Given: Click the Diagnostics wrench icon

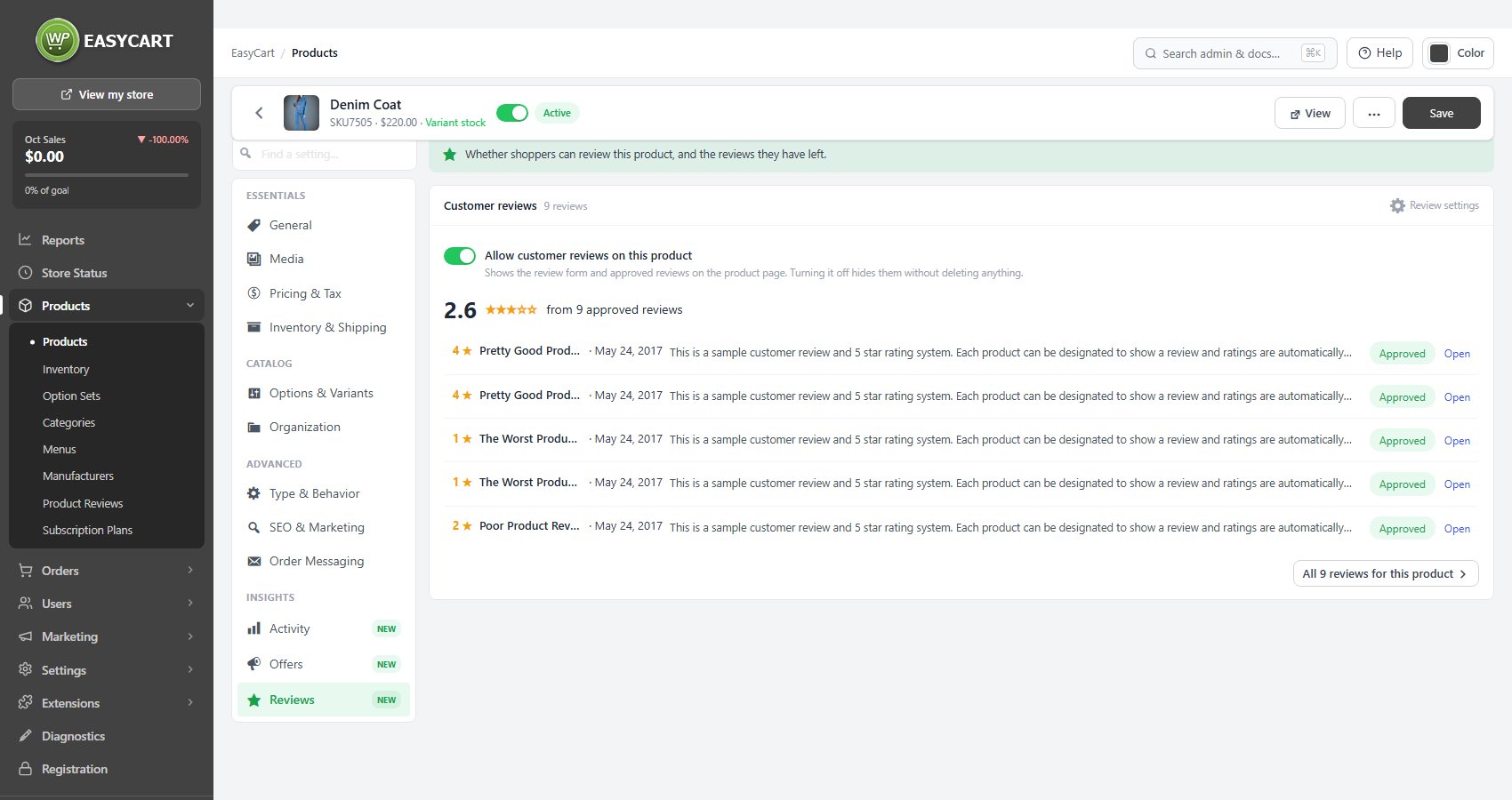Looking at the screenshot, I should coord(25,736).
